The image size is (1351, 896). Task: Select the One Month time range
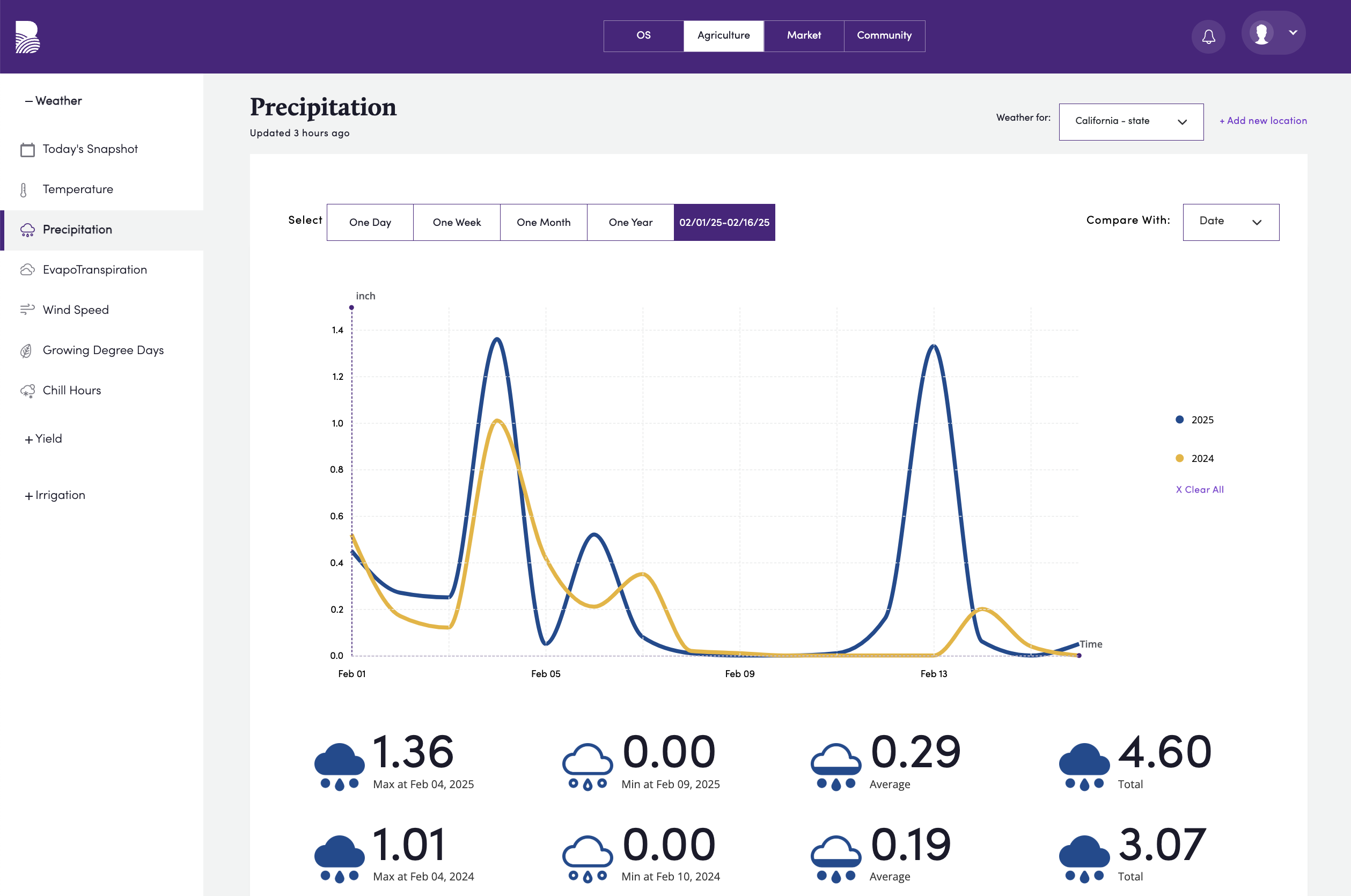(543, 222)
